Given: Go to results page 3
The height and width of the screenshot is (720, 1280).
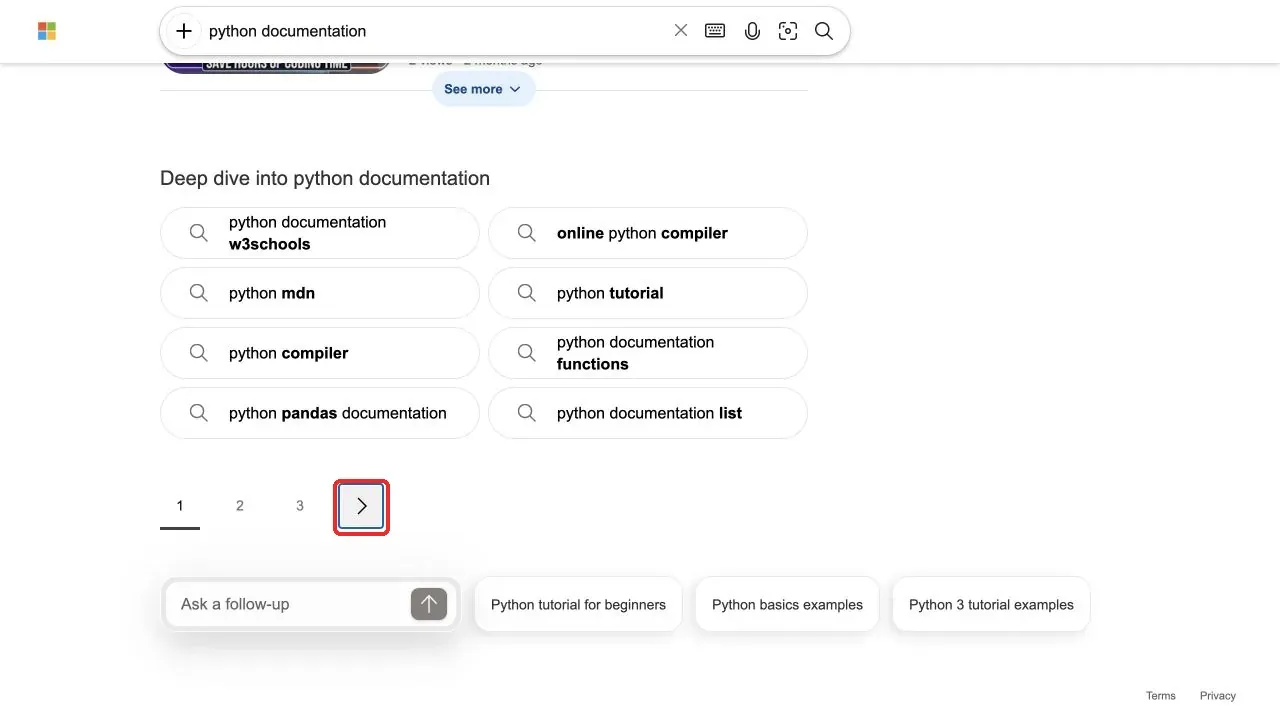Looking at the screenshot, I should click(x=300, y=506).
